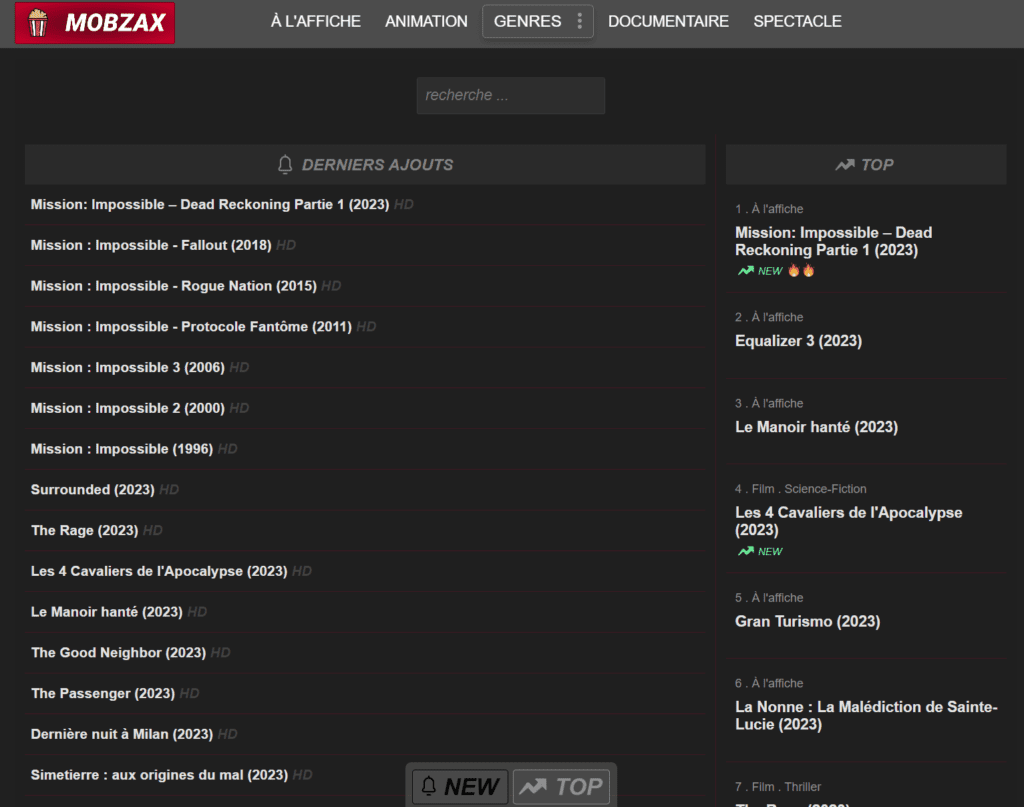Select the SPECTACLE menu item
Image resolution: width=1024 pixels, height=807 pixels.
coord(797,21)
